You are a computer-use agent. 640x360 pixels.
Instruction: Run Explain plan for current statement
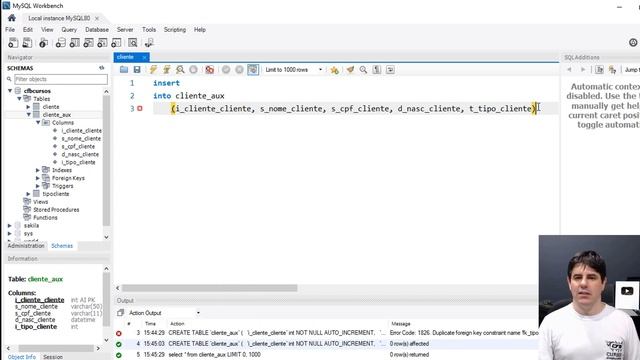[180, 70]
